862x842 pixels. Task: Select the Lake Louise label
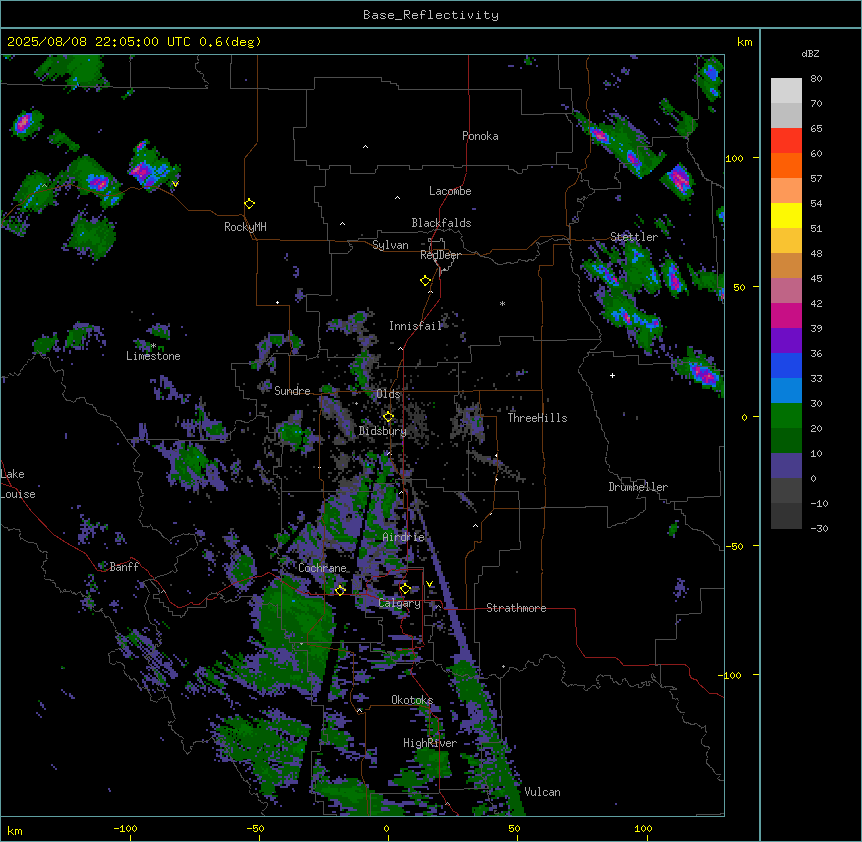click(18, 484)
